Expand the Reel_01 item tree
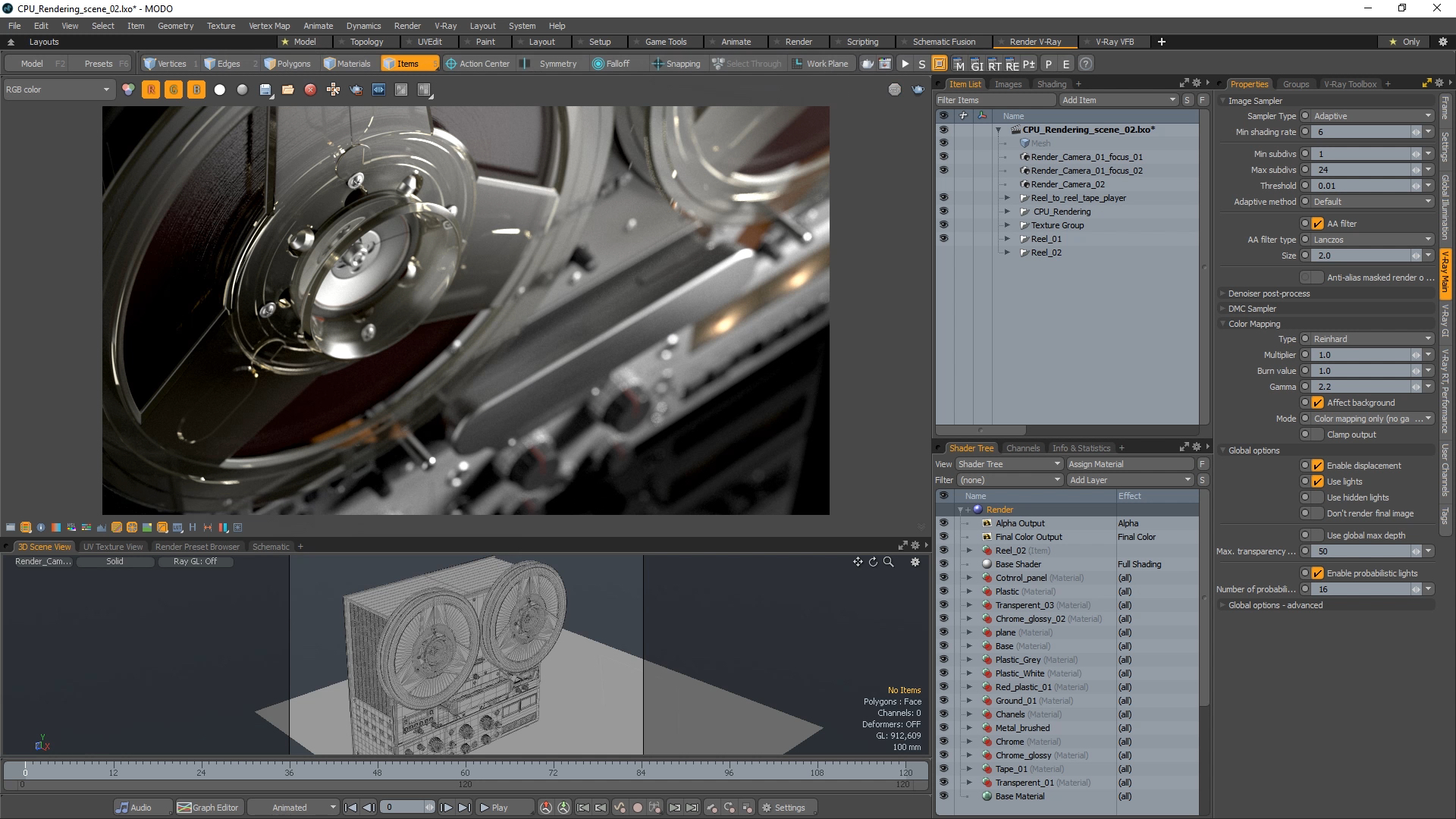This screenshot has height=819, width=1456. click(x=1007, y=239)
